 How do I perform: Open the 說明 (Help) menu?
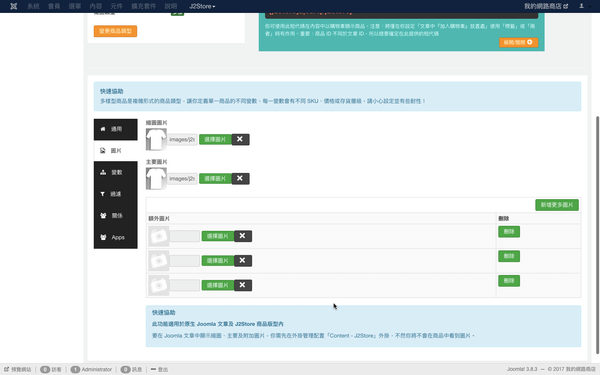click(171, 6)
